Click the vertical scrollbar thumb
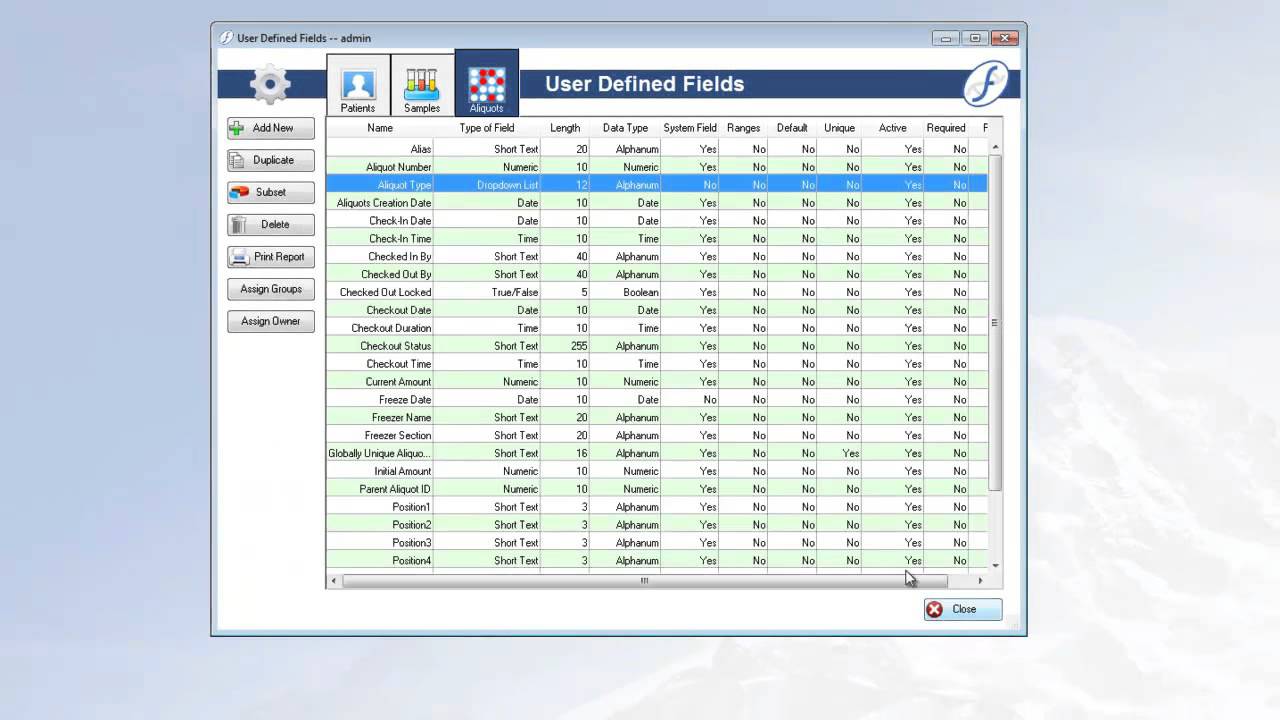Viewport: 1280px width, 720px height. point(995,322)
